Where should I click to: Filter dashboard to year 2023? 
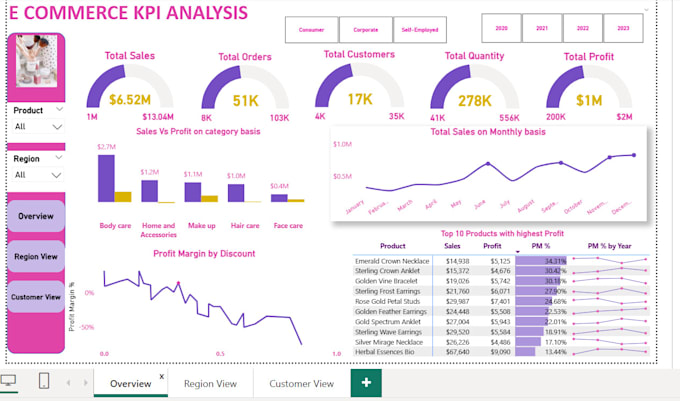[x=623, y=28]
